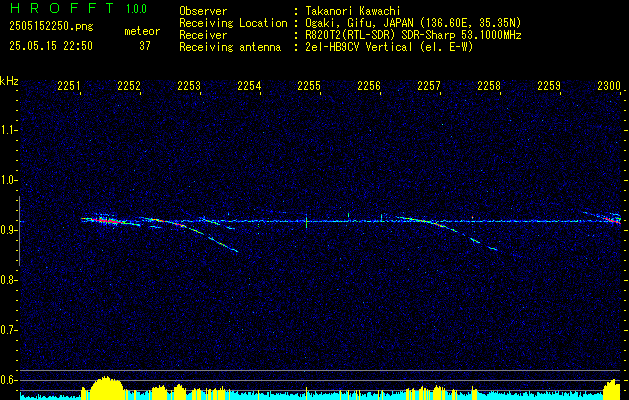Click the Observer label

pyautogui.click(x=203, y=11)
